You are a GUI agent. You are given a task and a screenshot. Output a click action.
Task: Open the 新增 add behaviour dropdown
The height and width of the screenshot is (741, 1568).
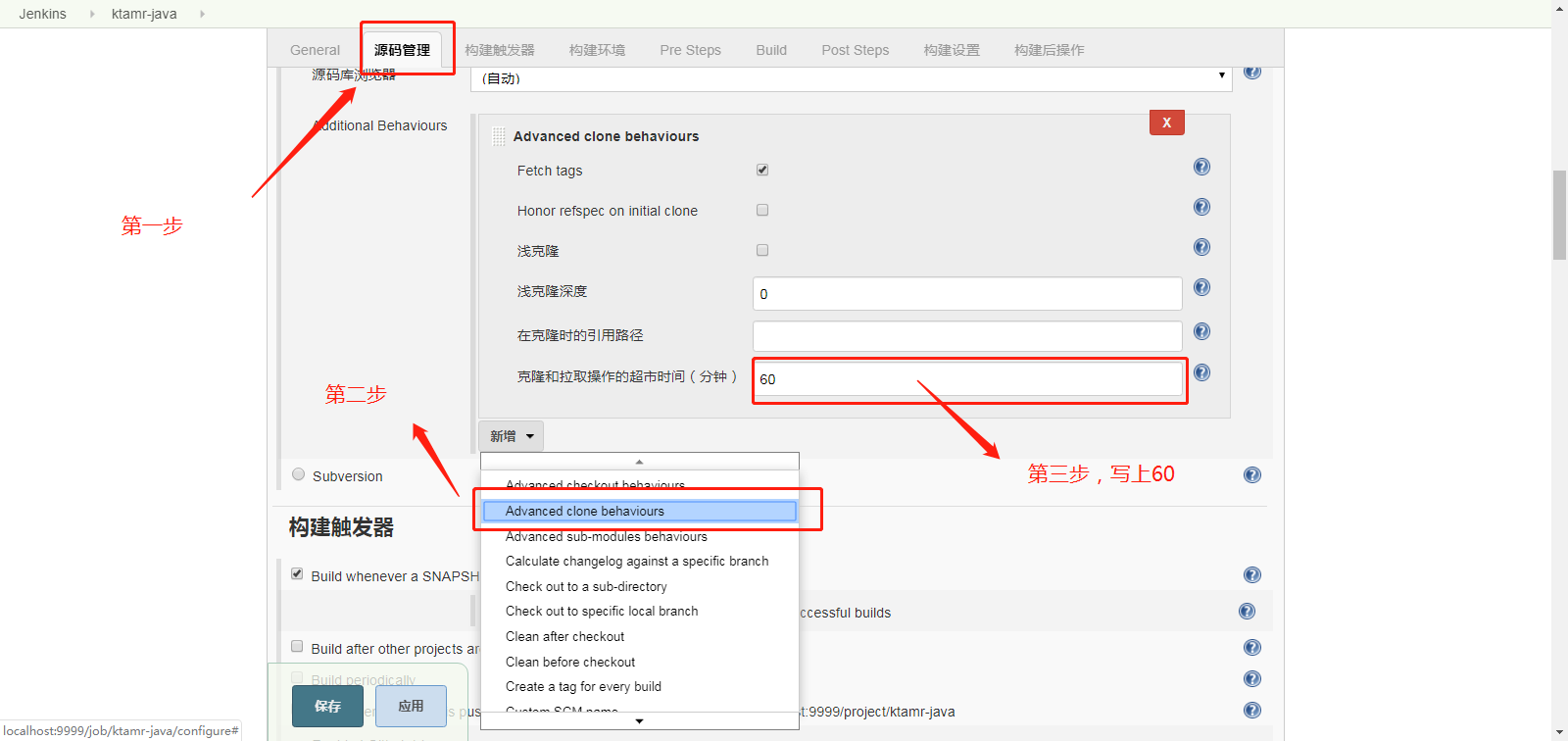tap(511, 436)
